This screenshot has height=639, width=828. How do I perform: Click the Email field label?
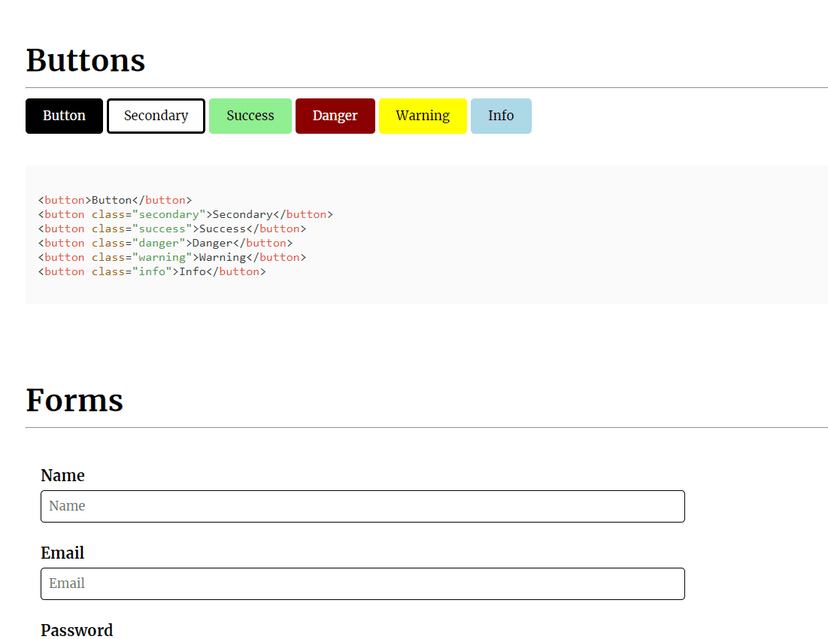(62, 553)
